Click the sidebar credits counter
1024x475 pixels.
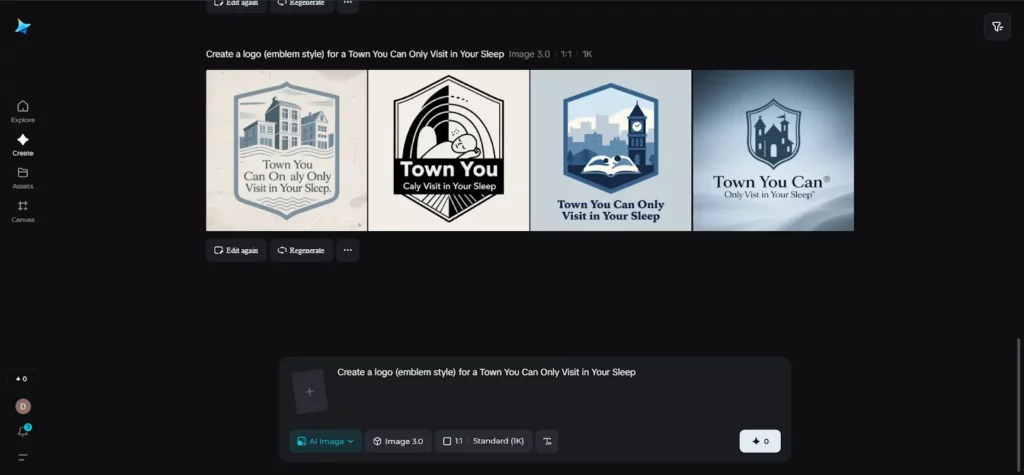tap(22, 379)
